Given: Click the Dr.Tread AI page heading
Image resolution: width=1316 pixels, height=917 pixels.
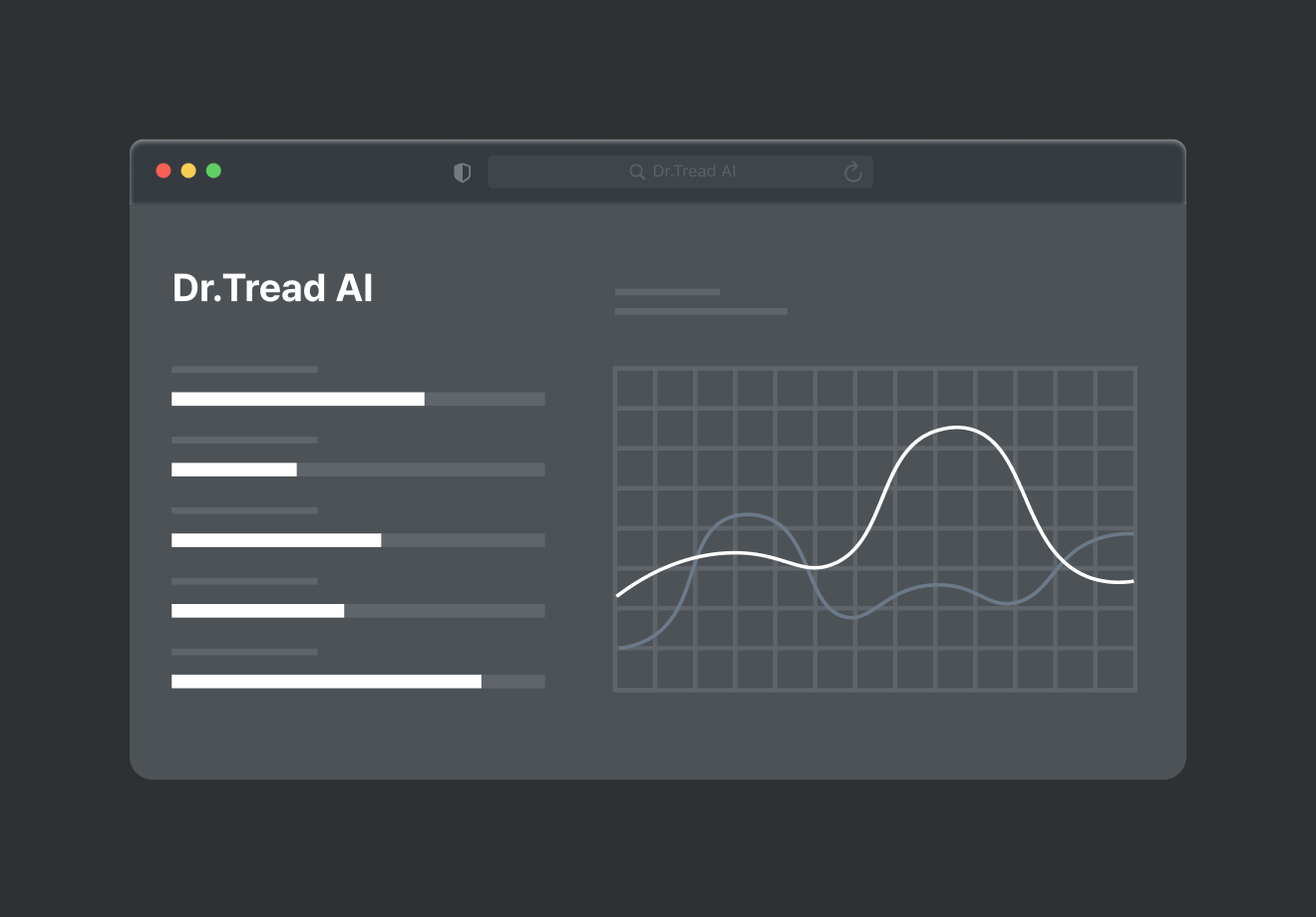Looking at the screenshot, I should click(272, 288).
